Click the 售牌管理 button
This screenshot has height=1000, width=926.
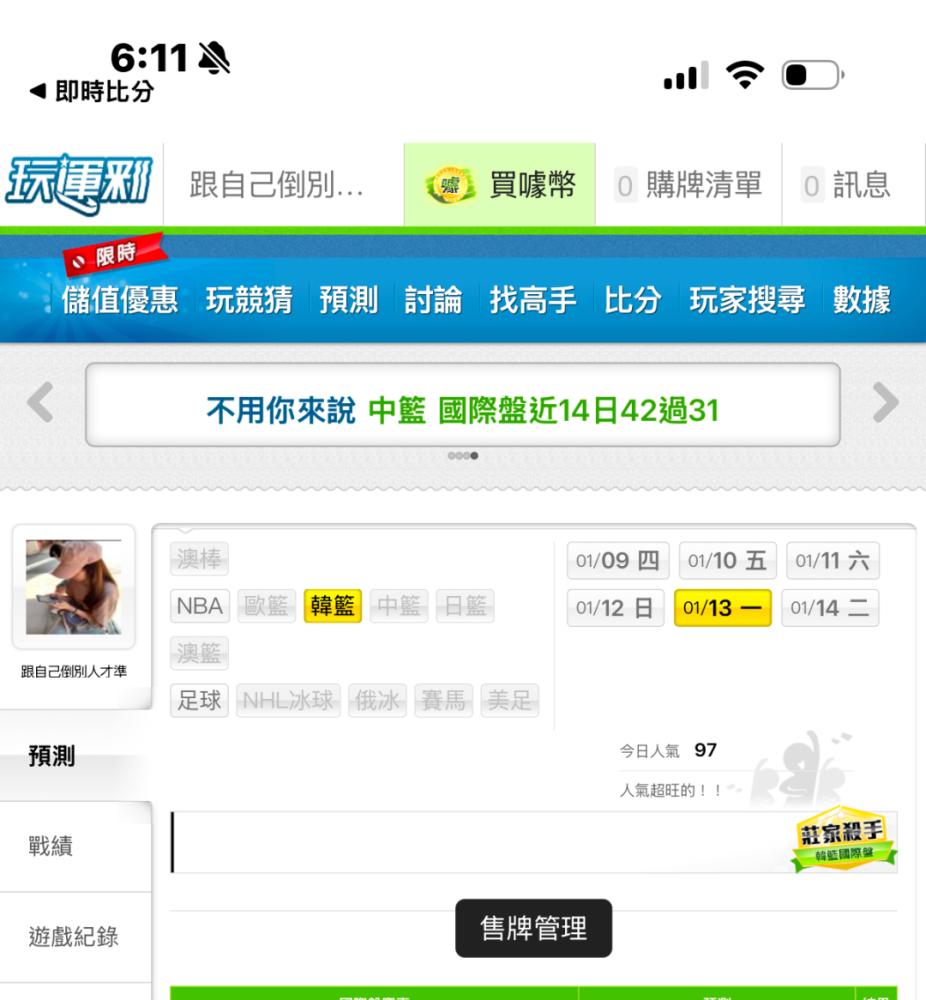tap(534, 928)
